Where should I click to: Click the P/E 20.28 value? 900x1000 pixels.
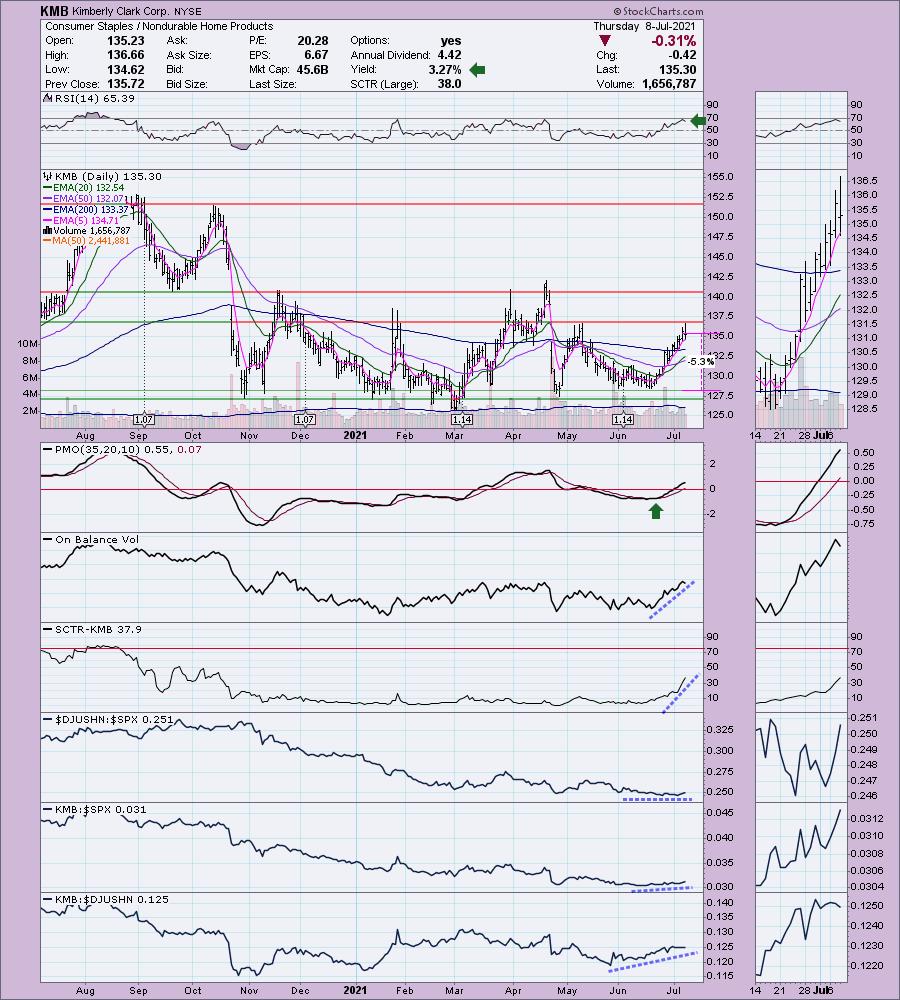tap(313, 40)
